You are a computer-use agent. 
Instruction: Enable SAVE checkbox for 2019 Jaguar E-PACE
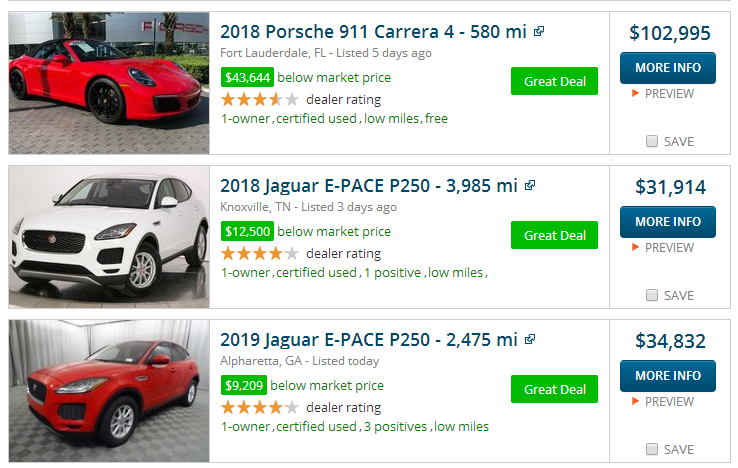pyautogui.click(x=652, y=449)
